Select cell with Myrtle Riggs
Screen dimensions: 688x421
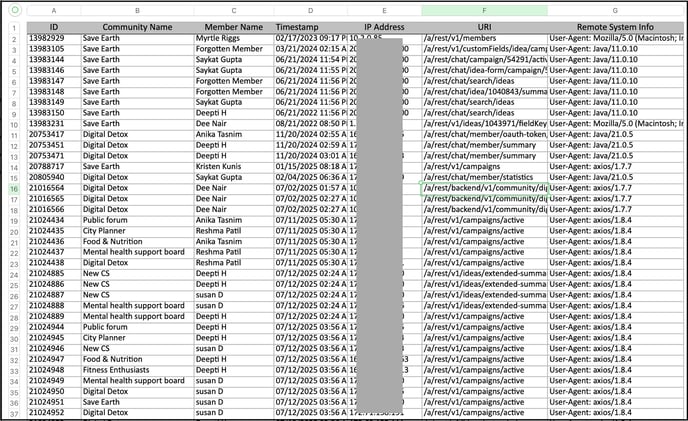pyautogui.click(x=234, y=38)
